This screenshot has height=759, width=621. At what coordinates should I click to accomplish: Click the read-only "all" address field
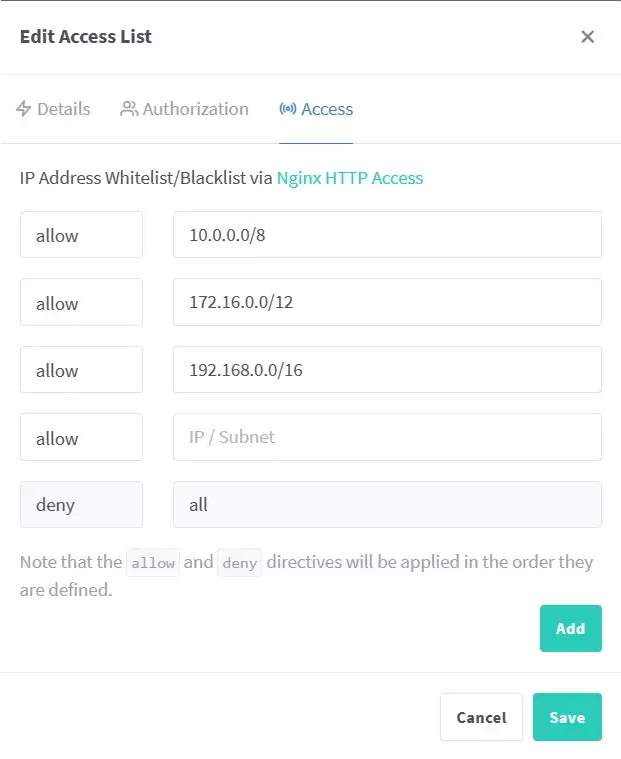387,504
